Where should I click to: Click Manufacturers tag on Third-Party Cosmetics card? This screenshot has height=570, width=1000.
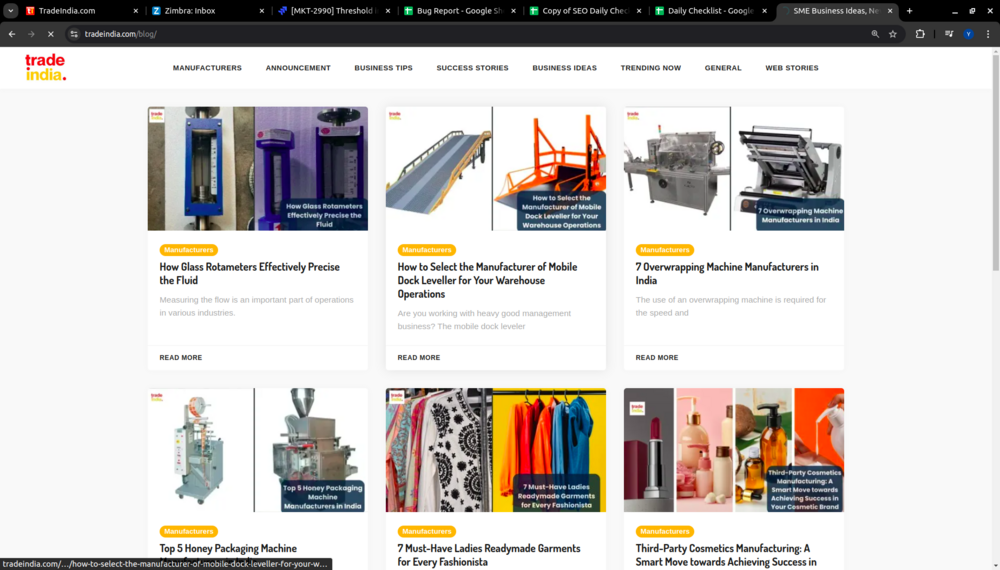click(x=665, y=531)
